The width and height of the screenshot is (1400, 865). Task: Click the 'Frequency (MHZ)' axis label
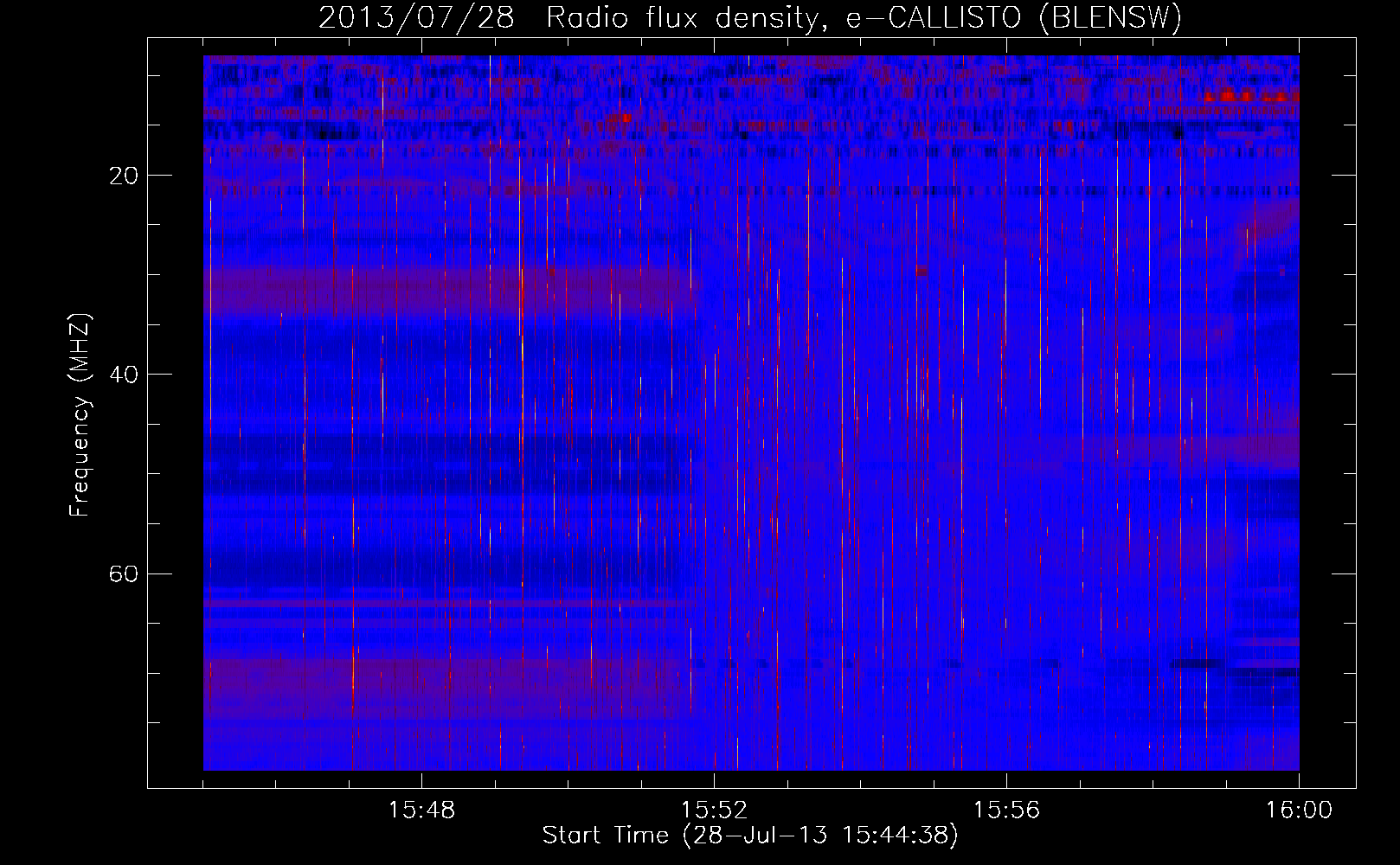pyautogui.click(x=80, y=415)
